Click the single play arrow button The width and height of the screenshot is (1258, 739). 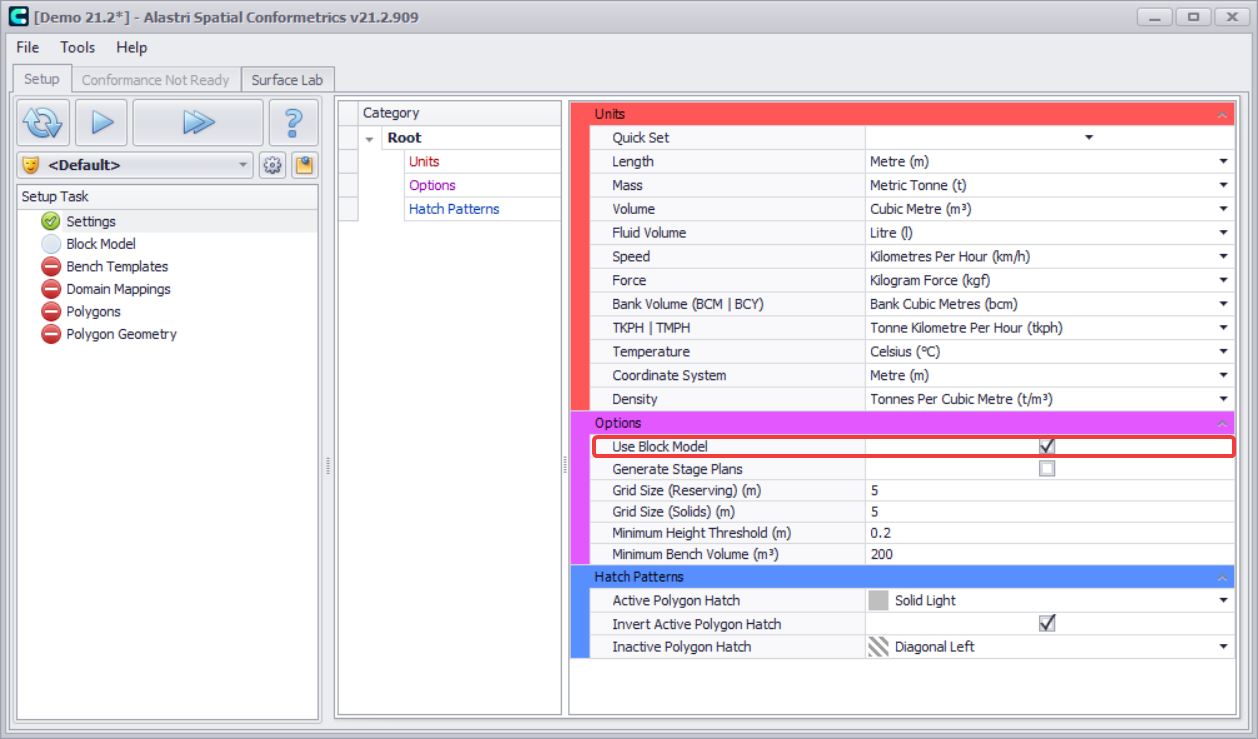101,123
